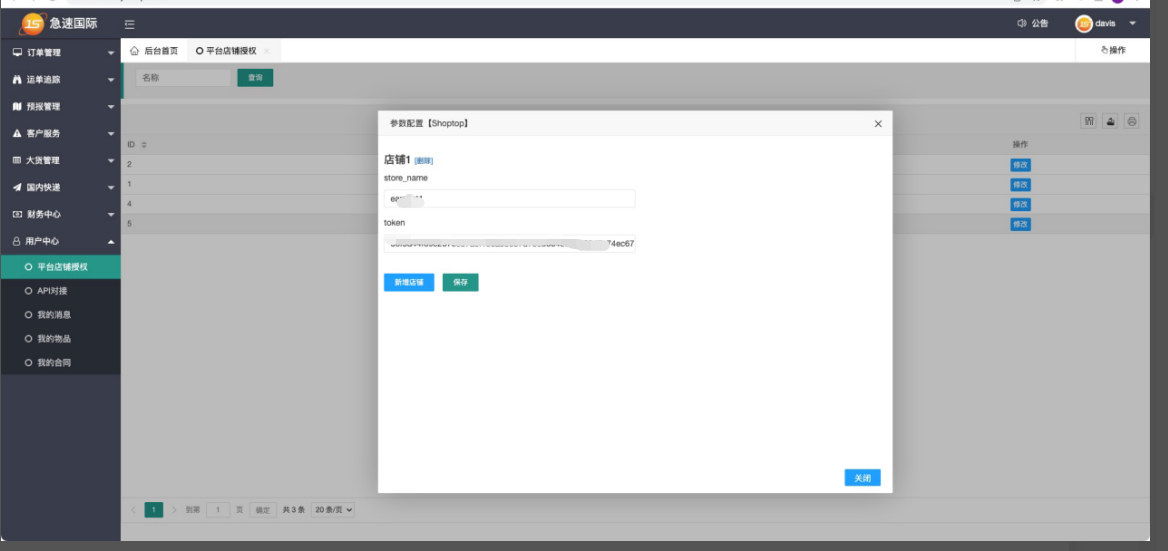Open the 公告 announcements speaker icon
Image resolution: width=1168 pixels, height=551 pixels.
1022,23
